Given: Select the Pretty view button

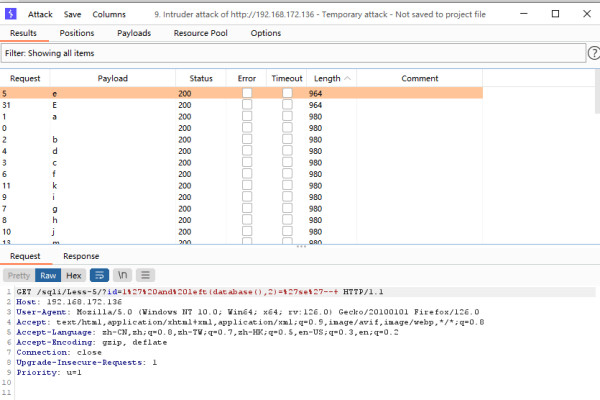Looking at the screenshot, I should click(x=19, y=275).
